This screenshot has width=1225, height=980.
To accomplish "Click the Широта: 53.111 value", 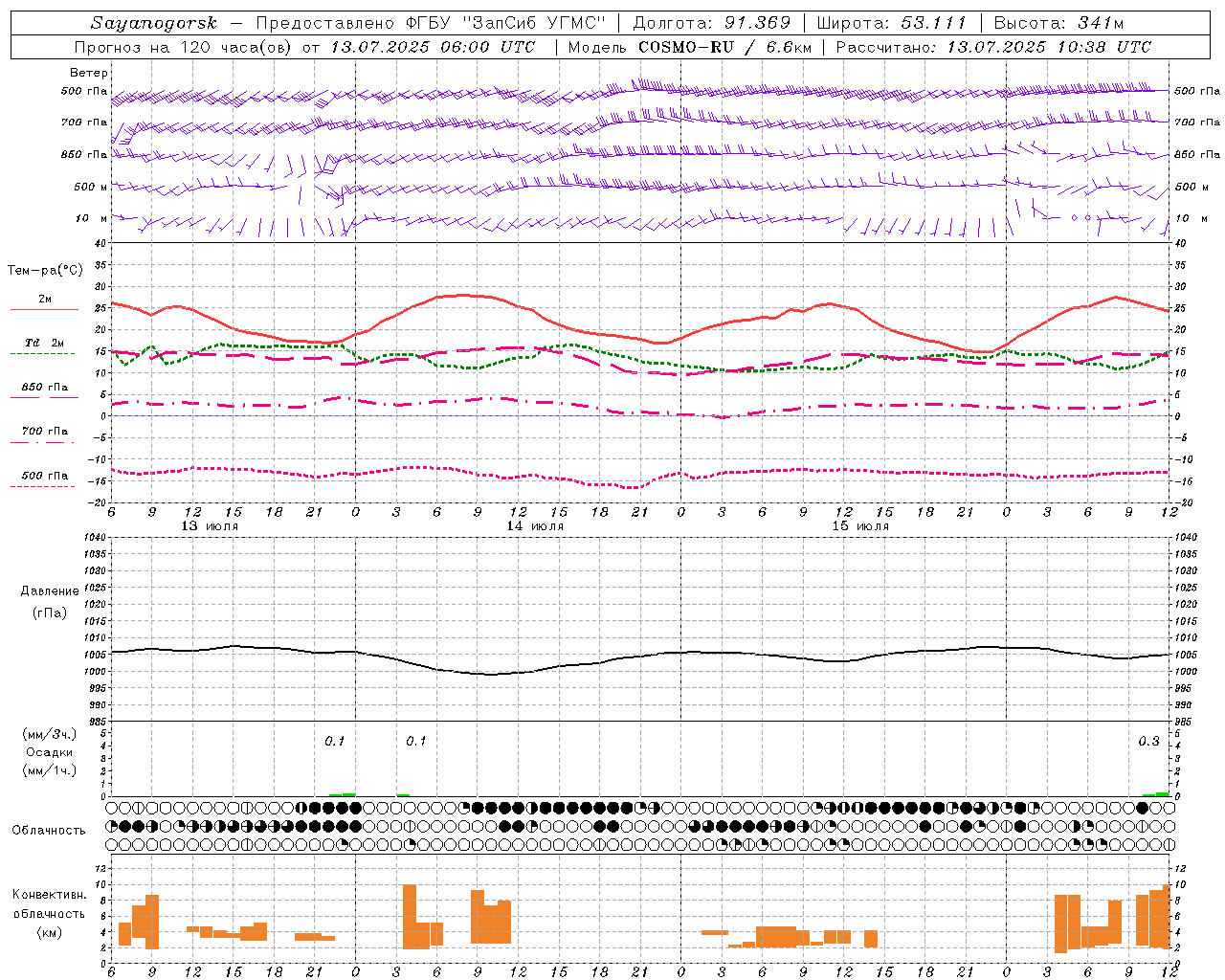I will [x=892, y=23].
